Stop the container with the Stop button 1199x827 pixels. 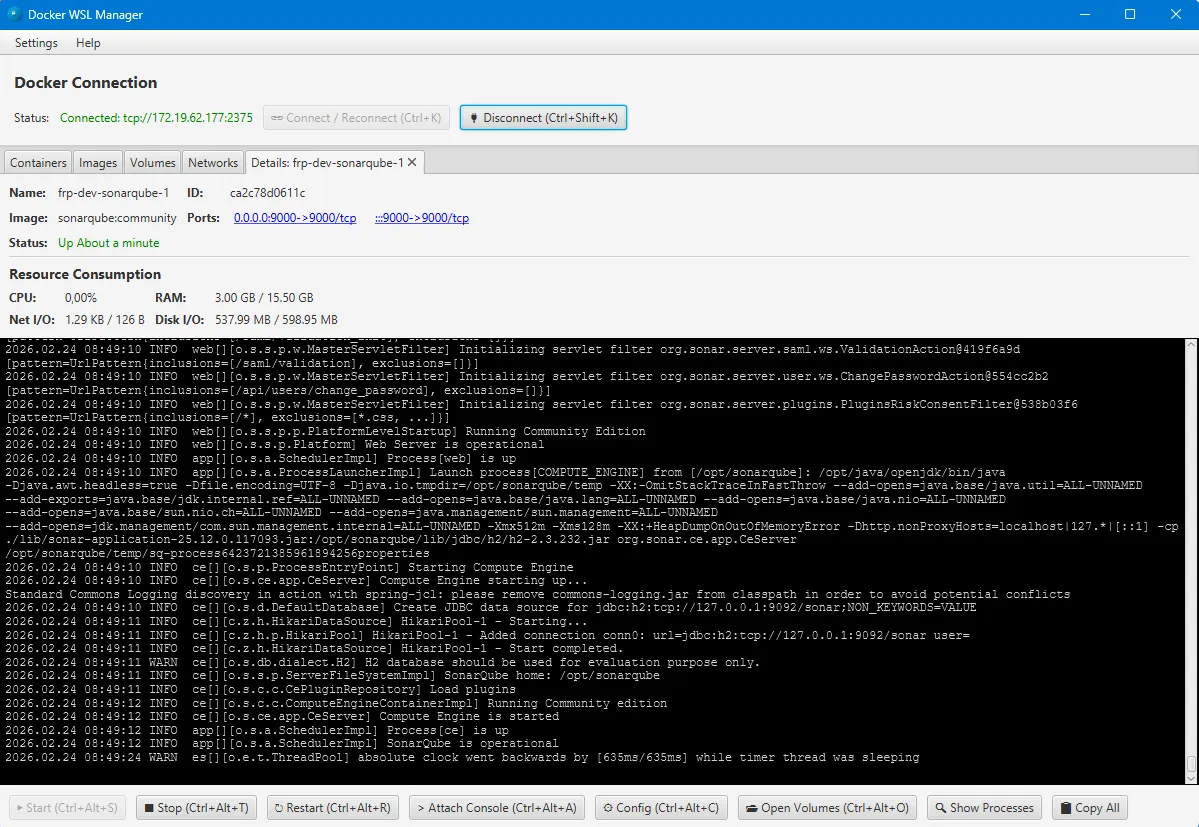[x=196, y=808]
